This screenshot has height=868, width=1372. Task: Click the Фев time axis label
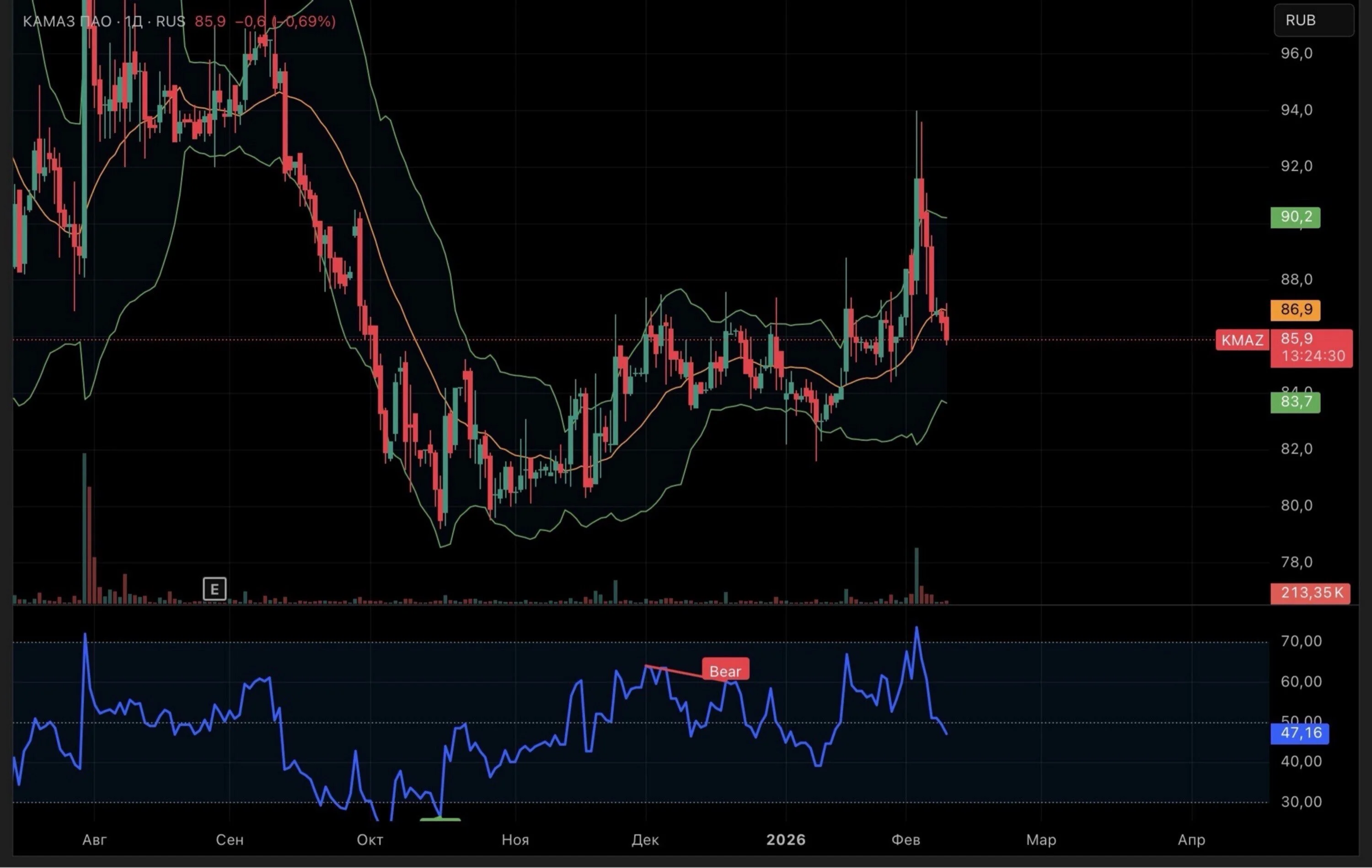point(906,840)
